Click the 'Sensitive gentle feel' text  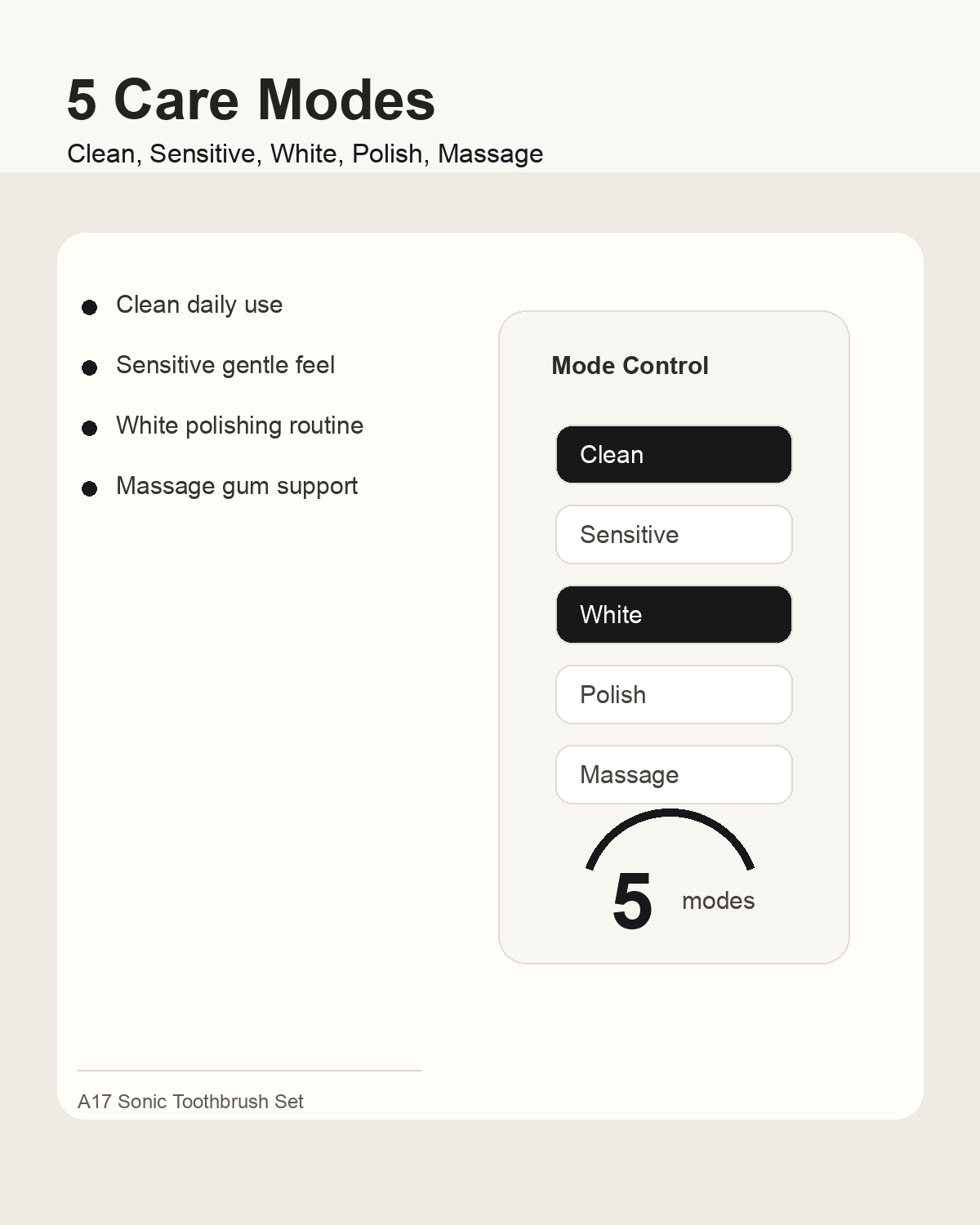tap(225, 365)
